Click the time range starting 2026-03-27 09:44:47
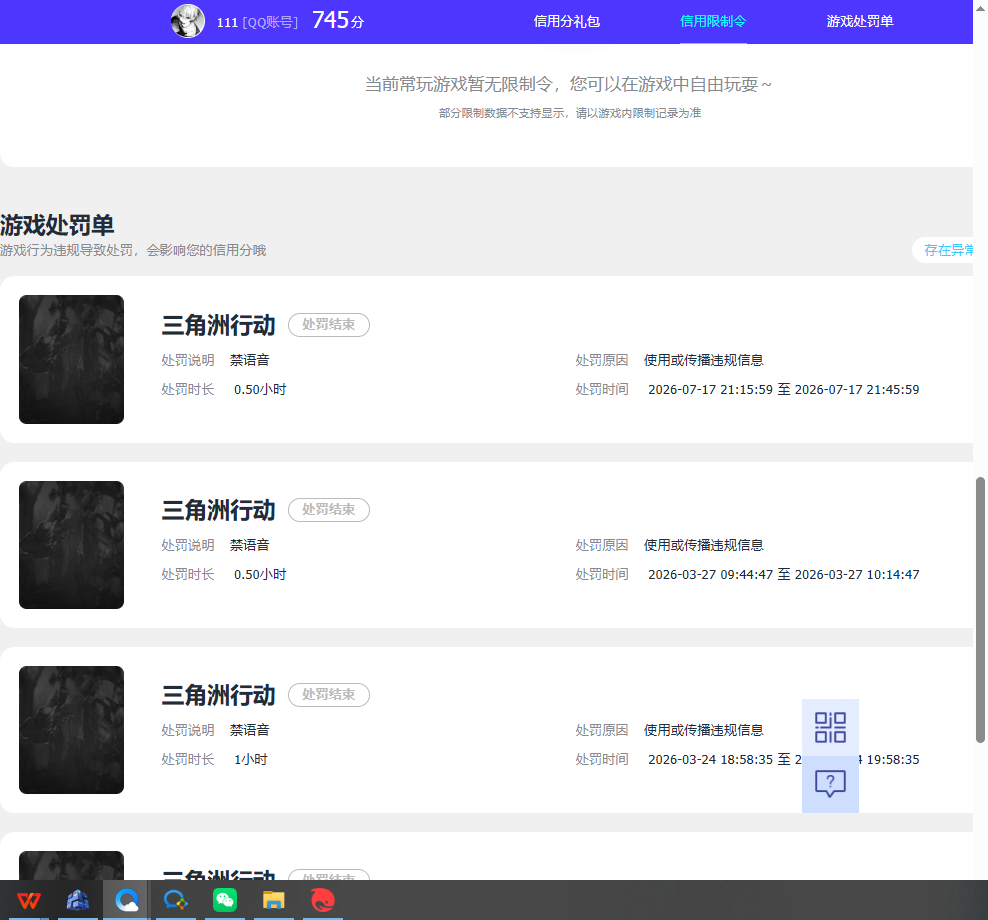This screenshot has height=920, width=988. click(x=783, y=574)
